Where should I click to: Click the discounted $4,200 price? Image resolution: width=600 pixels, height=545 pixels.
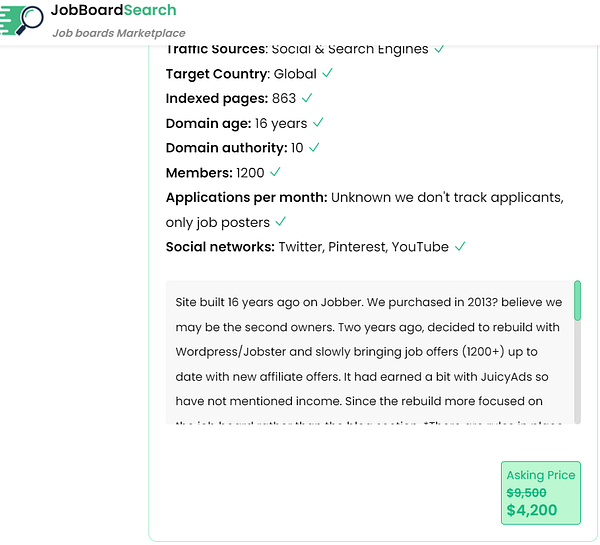click(x=532, y=510)
